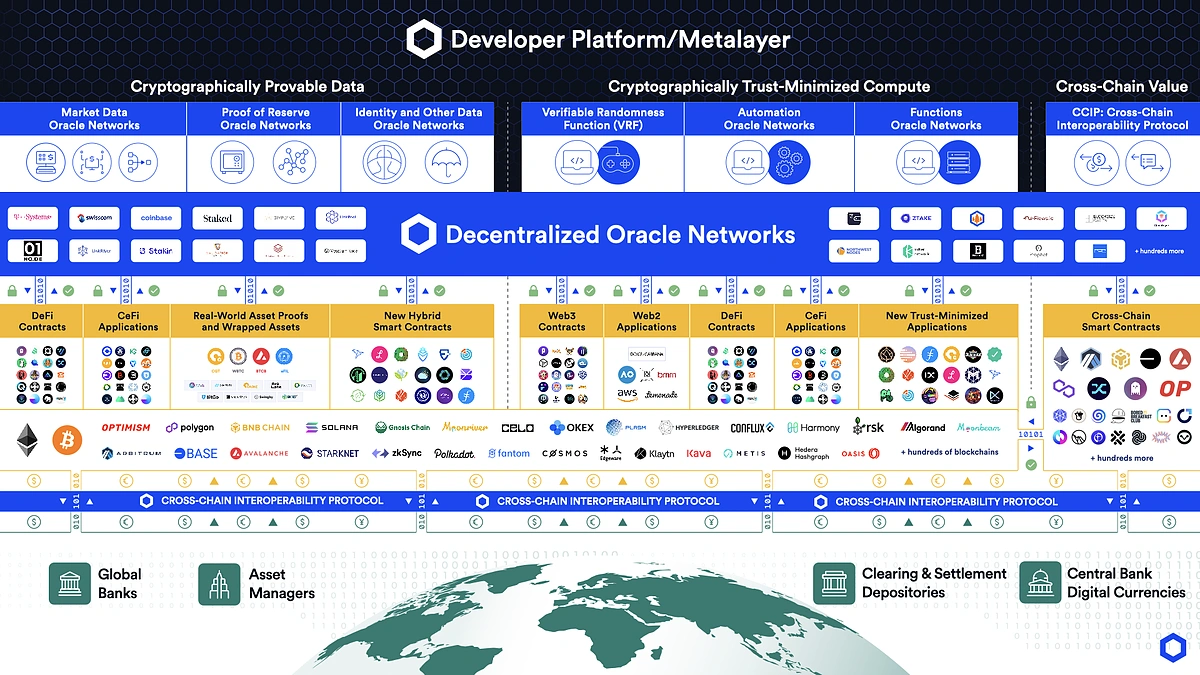Select the Market Data Oracle Networks header
This screenshot has height=675, width=1200.
[x=94, y=119]
